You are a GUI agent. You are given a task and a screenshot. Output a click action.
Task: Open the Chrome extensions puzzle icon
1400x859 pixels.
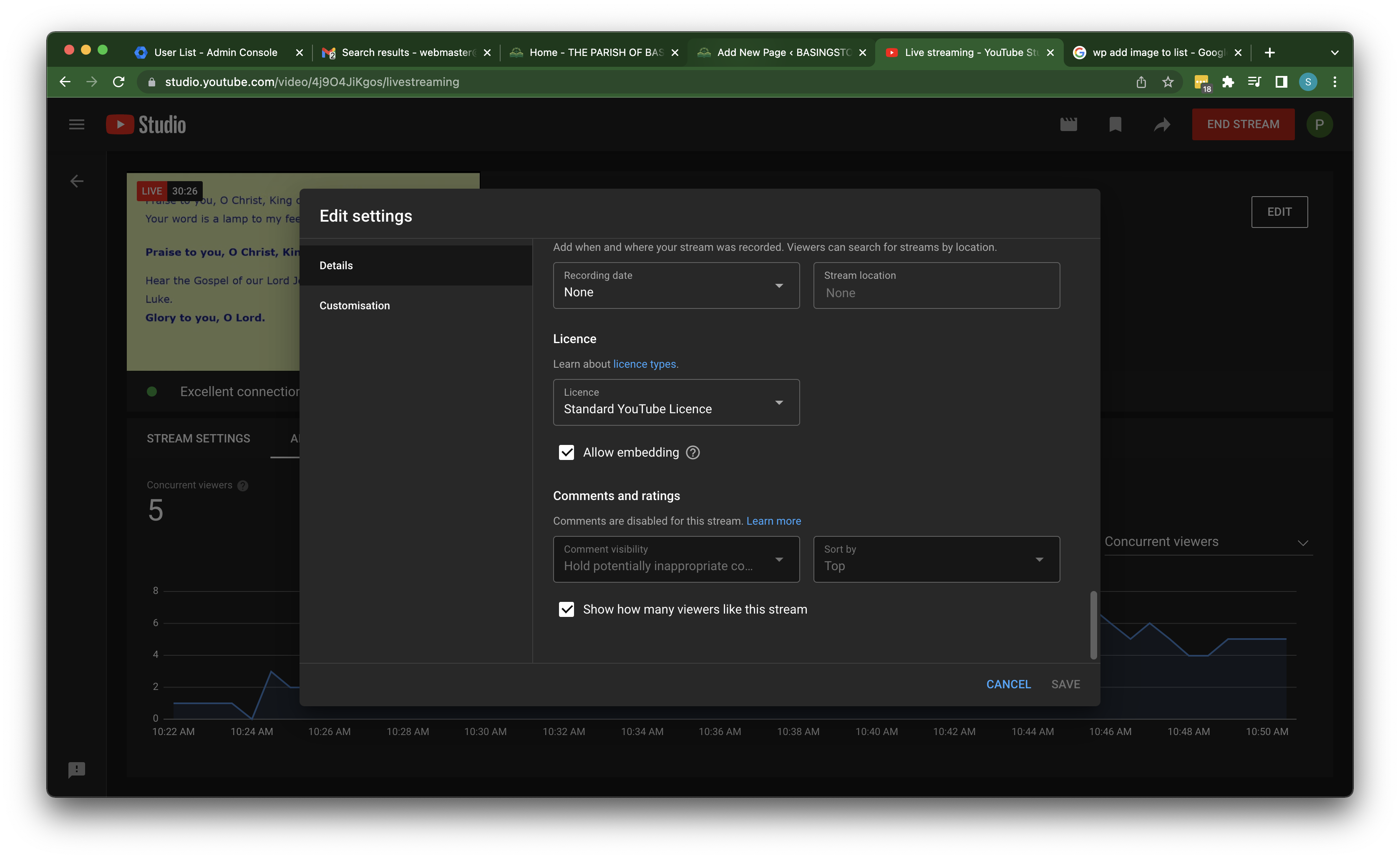pyautogui.click(x=1228, y=82)
